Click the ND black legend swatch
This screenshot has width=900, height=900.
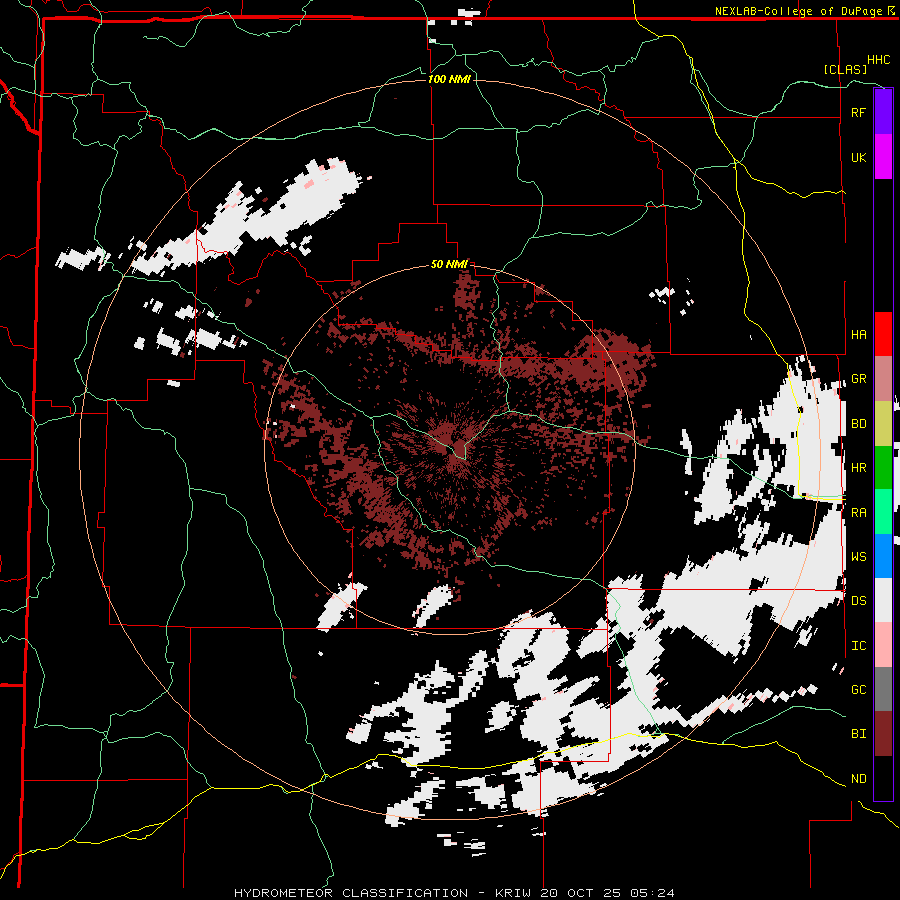coord(883,778)
